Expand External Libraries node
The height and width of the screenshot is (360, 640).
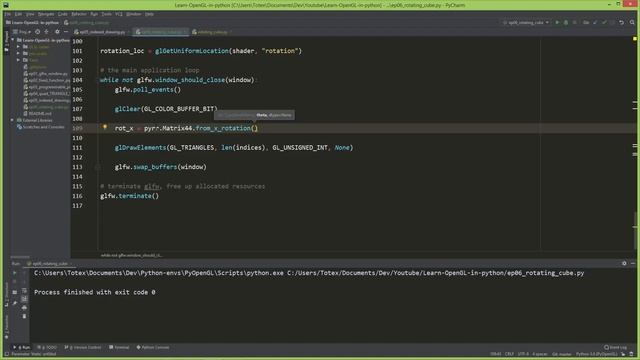[x=12, y=120]
